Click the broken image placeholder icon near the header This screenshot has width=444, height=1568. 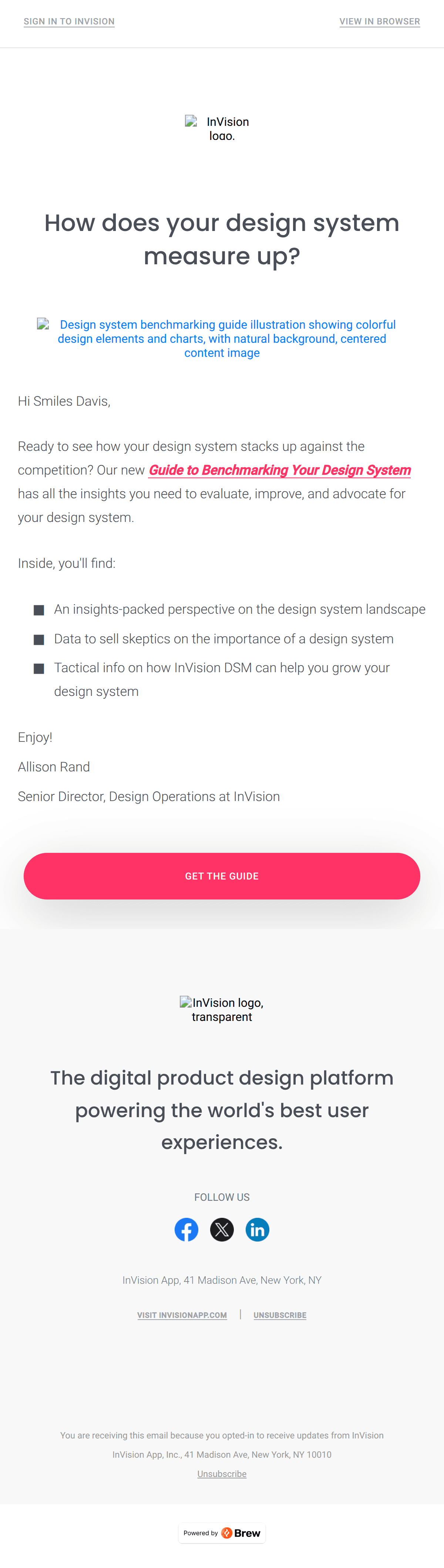click(191, 122)
